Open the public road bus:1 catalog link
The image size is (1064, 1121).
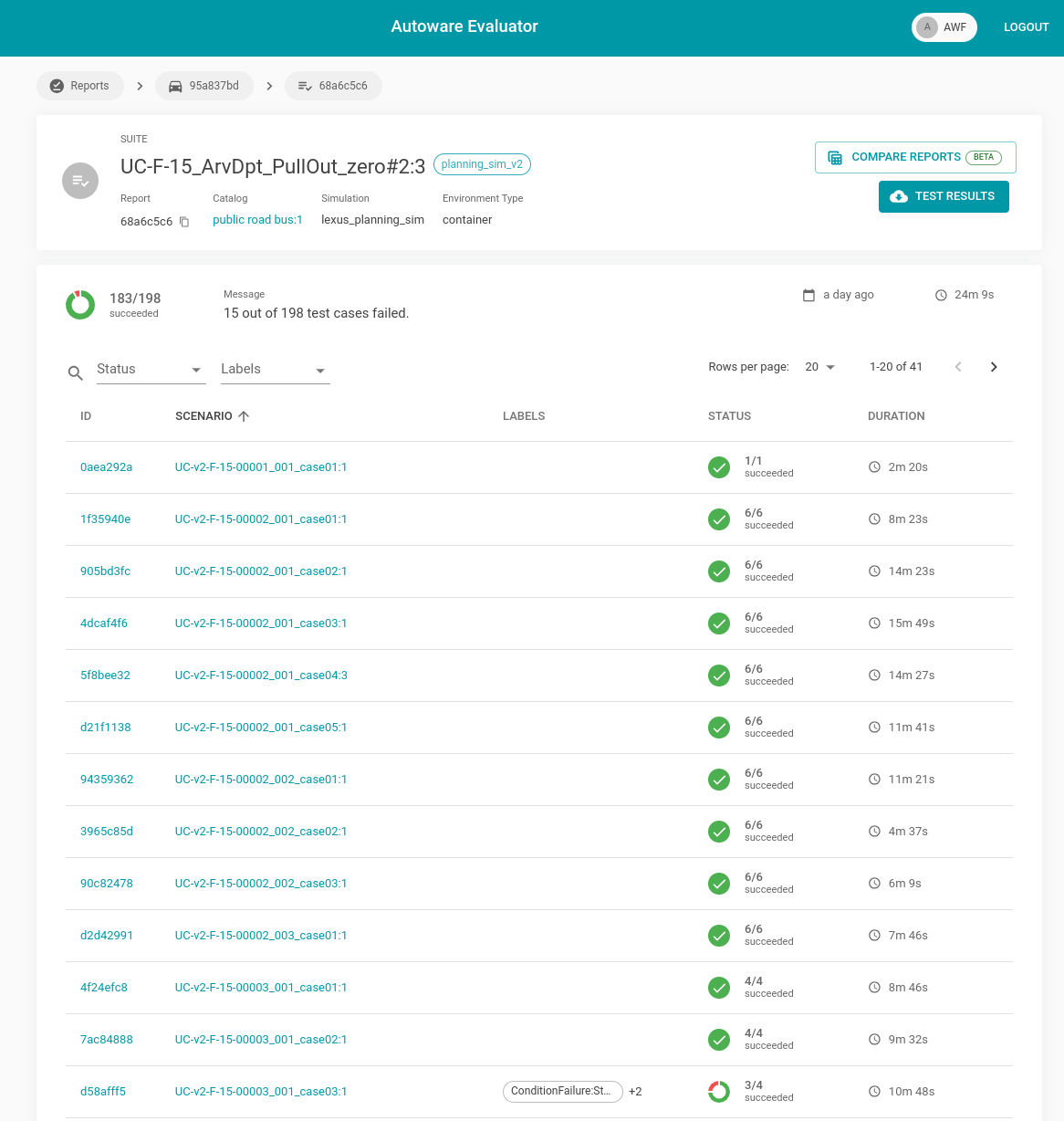pos(257,220)
